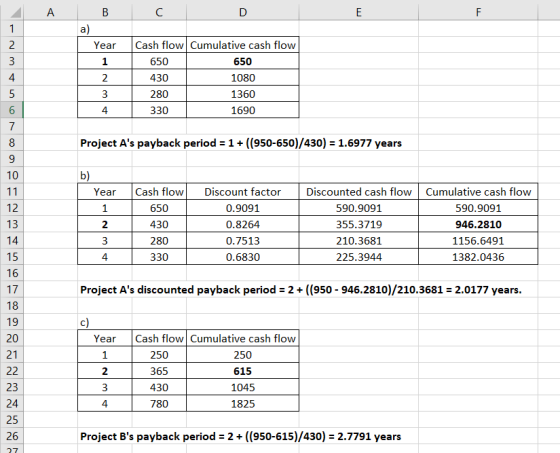Click Project A's payback period formula text

point(241,143)
